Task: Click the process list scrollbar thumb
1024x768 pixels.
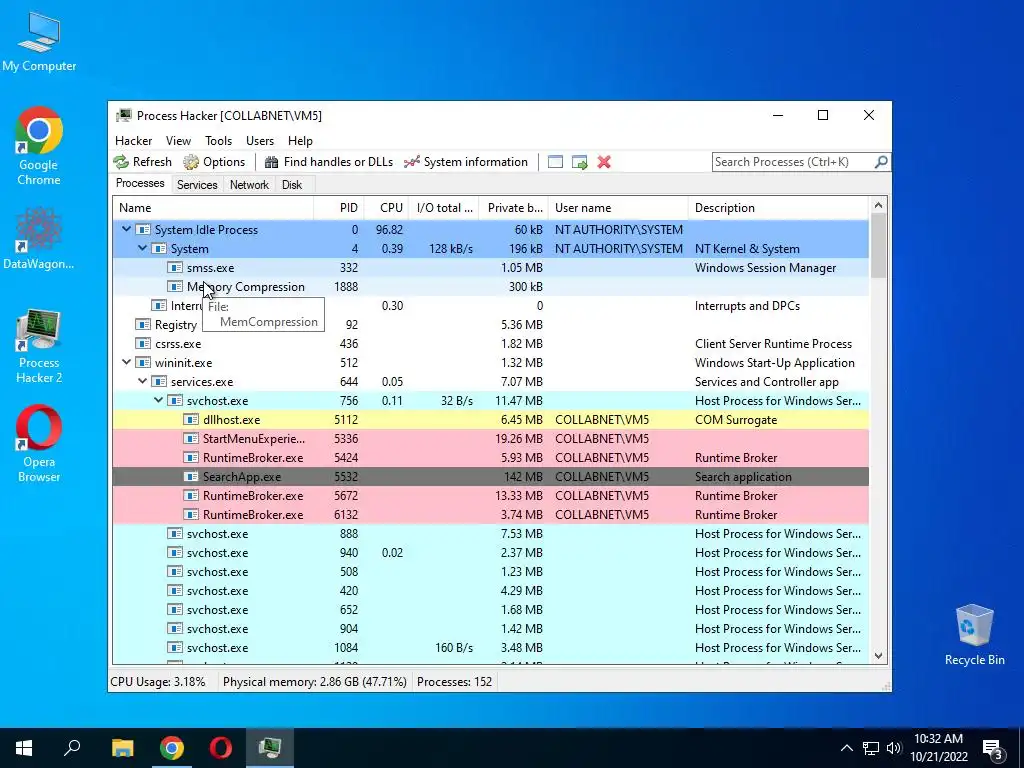Action: [878, 245]
